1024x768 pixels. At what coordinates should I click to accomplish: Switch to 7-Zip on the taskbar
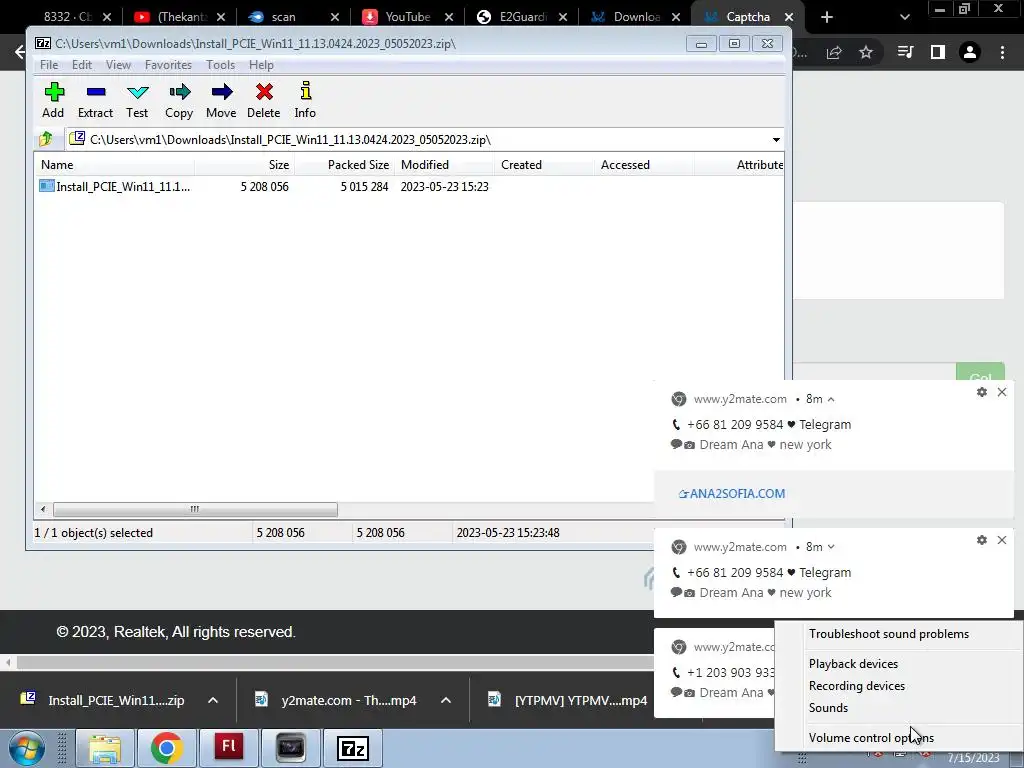click(x=353, y=748)
